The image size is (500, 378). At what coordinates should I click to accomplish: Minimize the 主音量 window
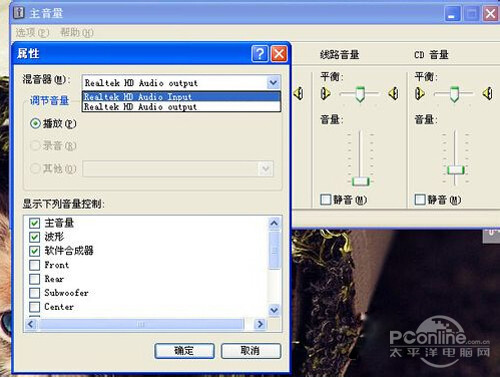pyautogui.click(x=452, y=14)
